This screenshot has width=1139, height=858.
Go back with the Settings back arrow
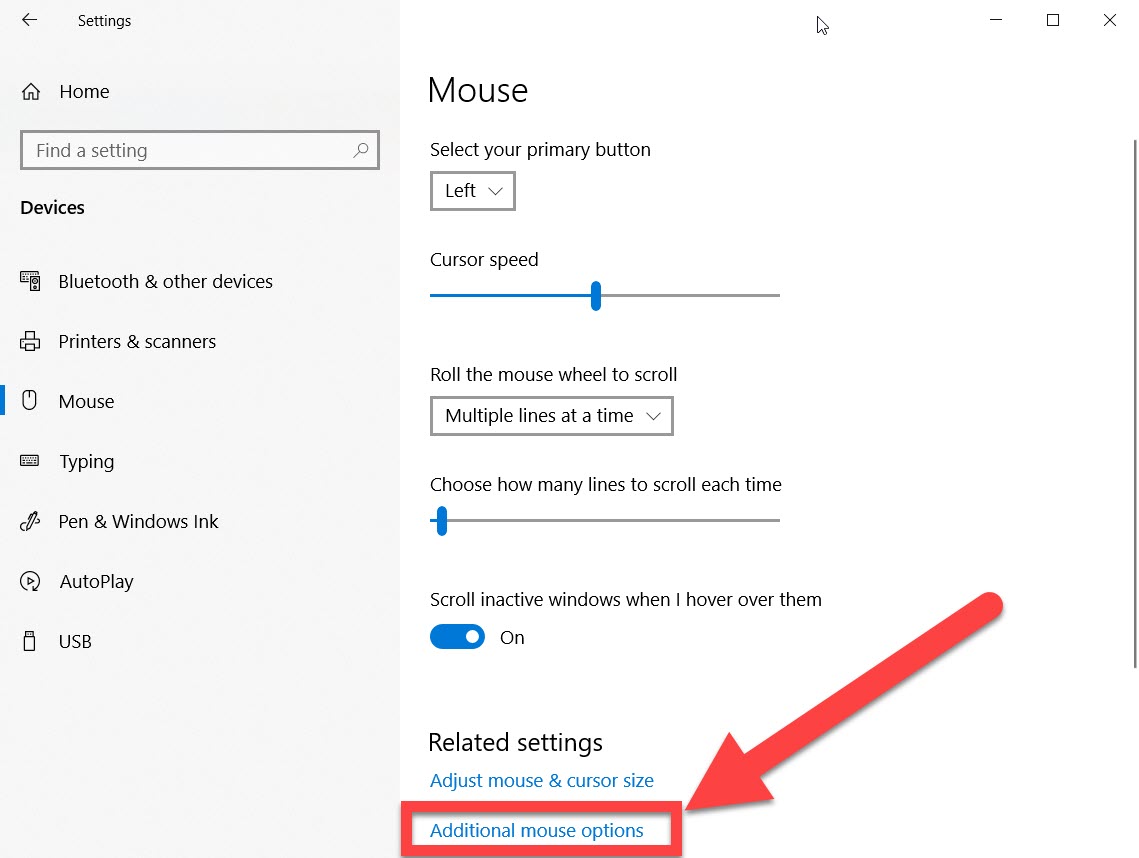click(x=29, y=20)
